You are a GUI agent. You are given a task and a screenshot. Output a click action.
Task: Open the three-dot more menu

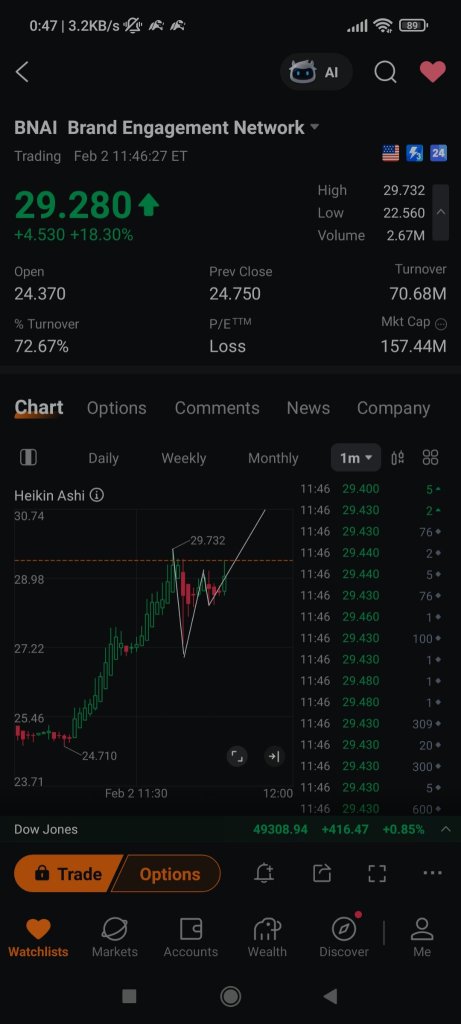pyautogui.click(x=432, y=873)
